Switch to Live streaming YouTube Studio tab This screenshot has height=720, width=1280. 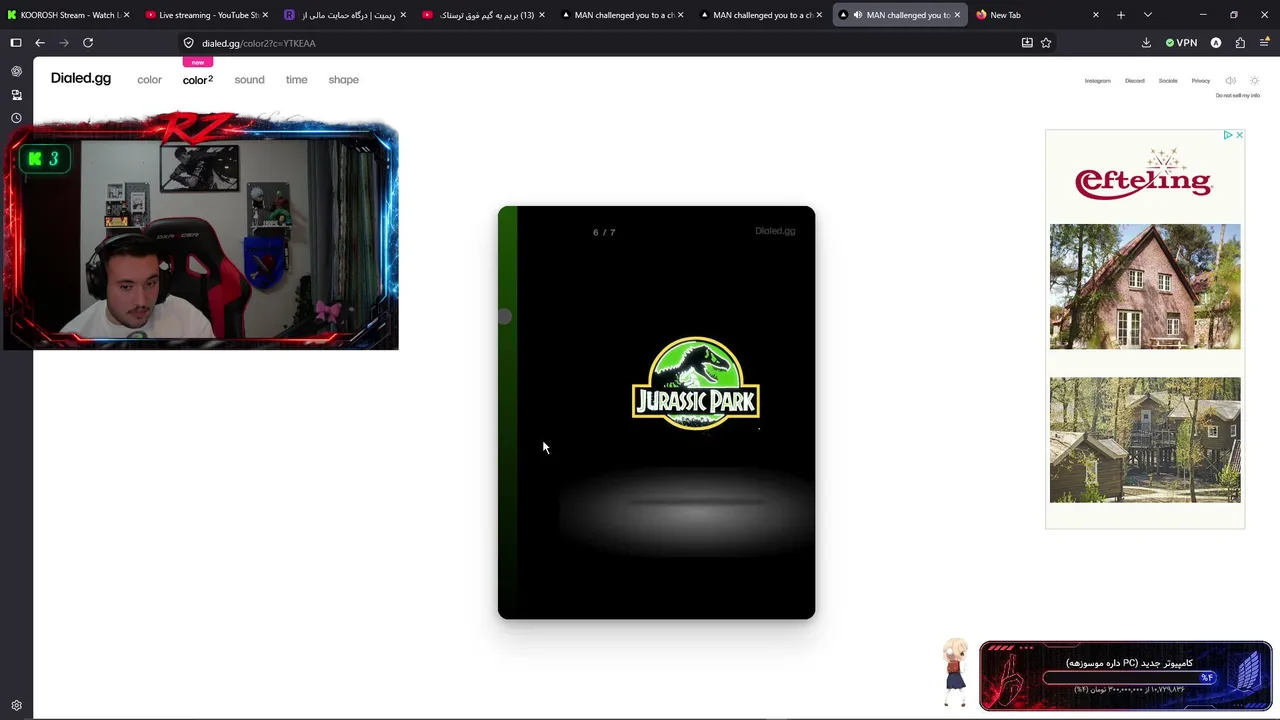[x=206, y=15]
